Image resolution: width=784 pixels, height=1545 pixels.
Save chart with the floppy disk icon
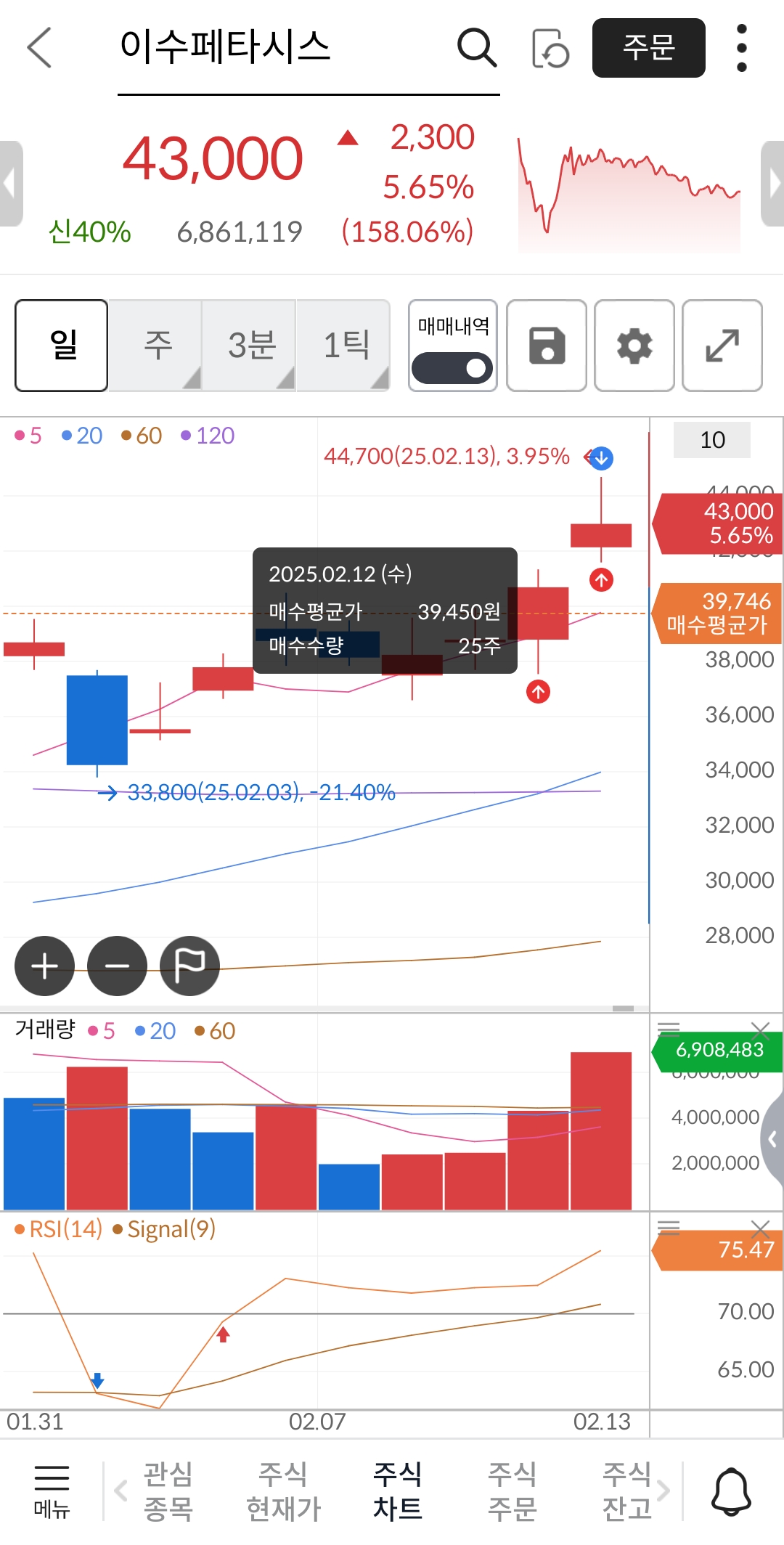[x=547, y=346]
